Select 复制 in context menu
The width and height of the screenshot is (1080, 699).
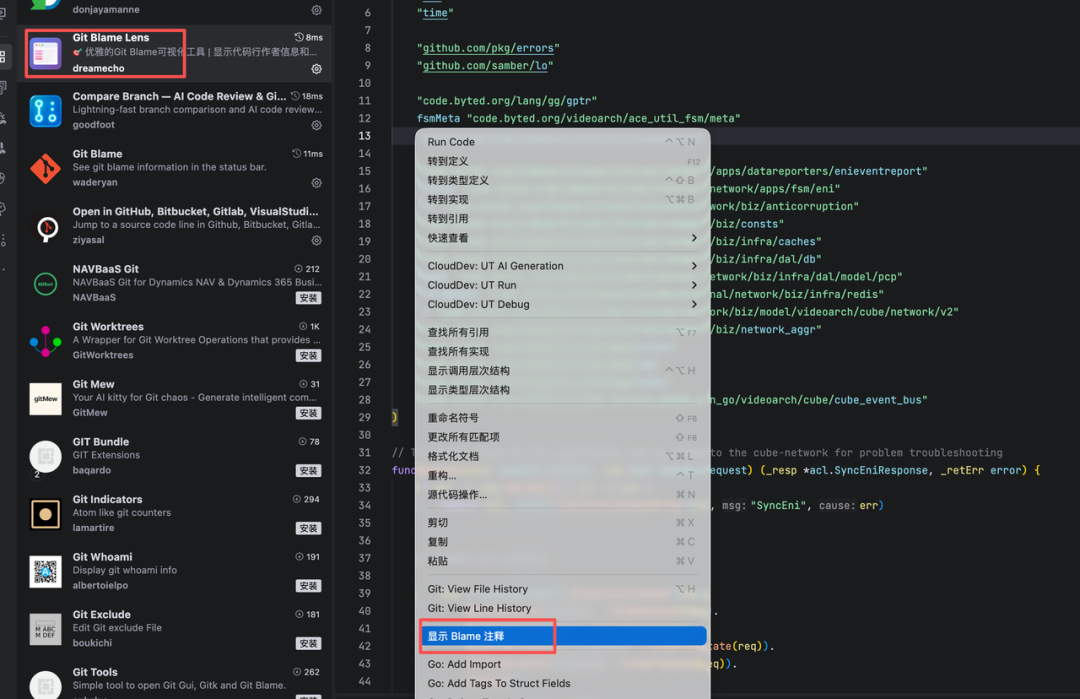(563, 542)
